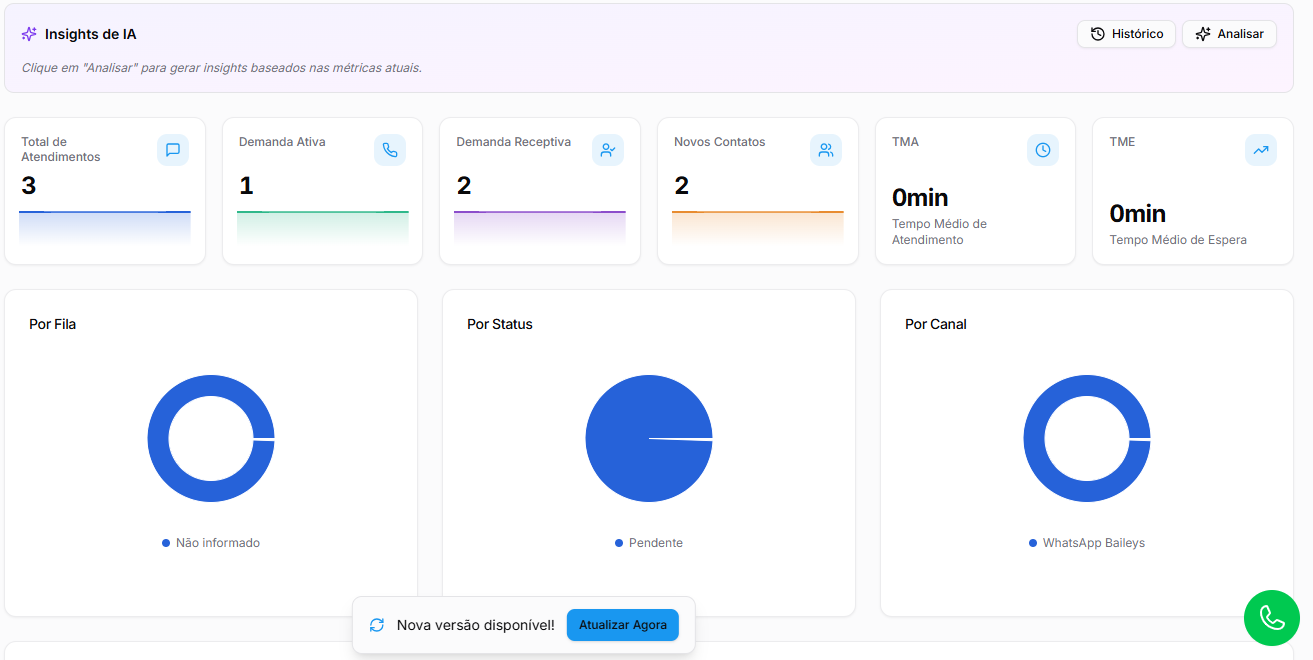Click the clock icon in TMA card
The height and width of the screenshot is (660, 1313).
click(x=1043, y=150)
